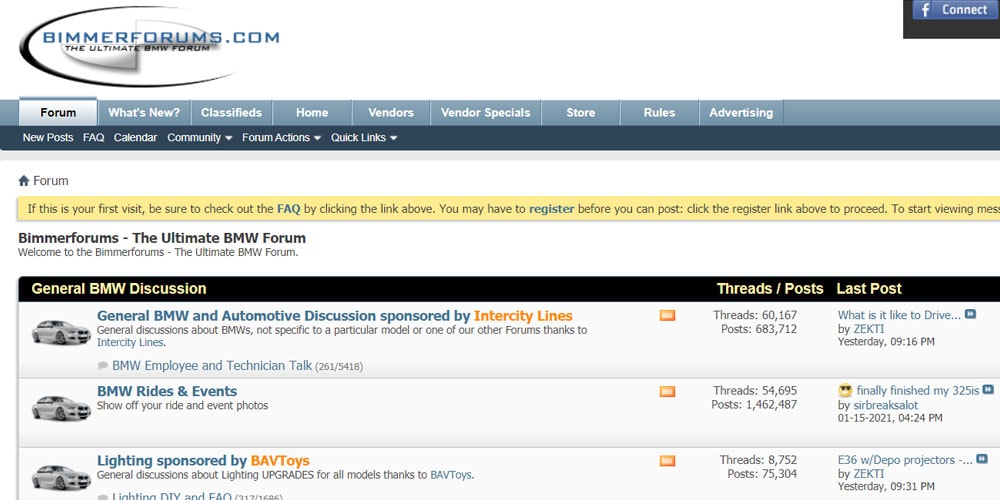Click the register link in the notice

point(551,209)
